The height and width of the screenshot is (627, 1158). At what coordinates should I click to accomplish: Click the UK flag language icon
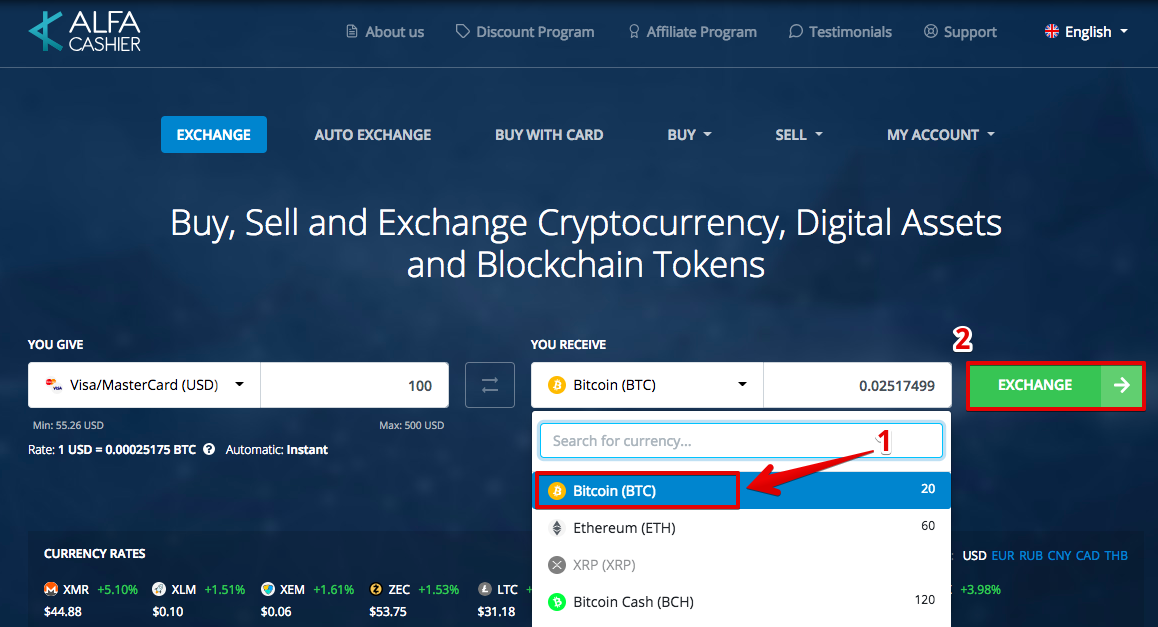[x=1052, y=31]
